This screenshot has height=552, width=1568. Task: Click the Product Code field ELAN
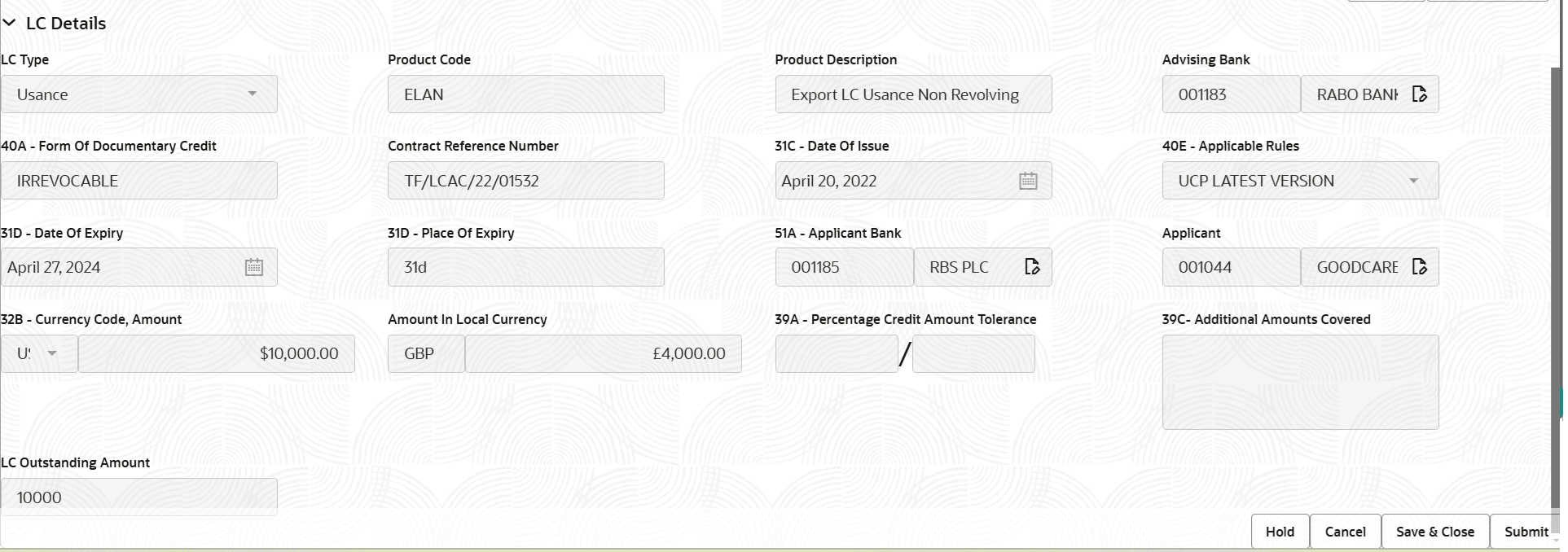[x=526, y=94]
